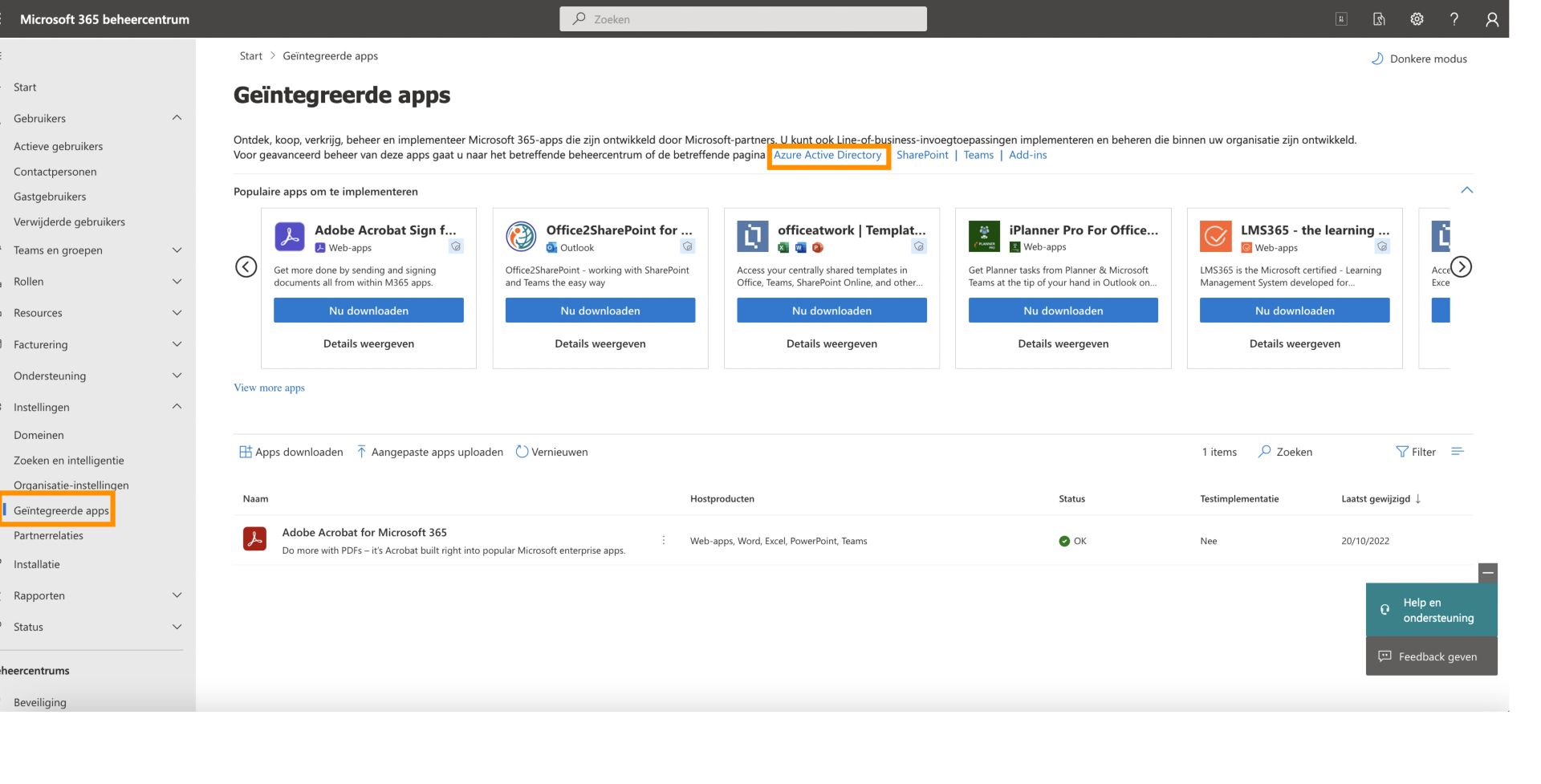Viewport: 1541px width, 784px height.
Task: Click the officeatwork app icon
Action: click(x=752, y=237)
